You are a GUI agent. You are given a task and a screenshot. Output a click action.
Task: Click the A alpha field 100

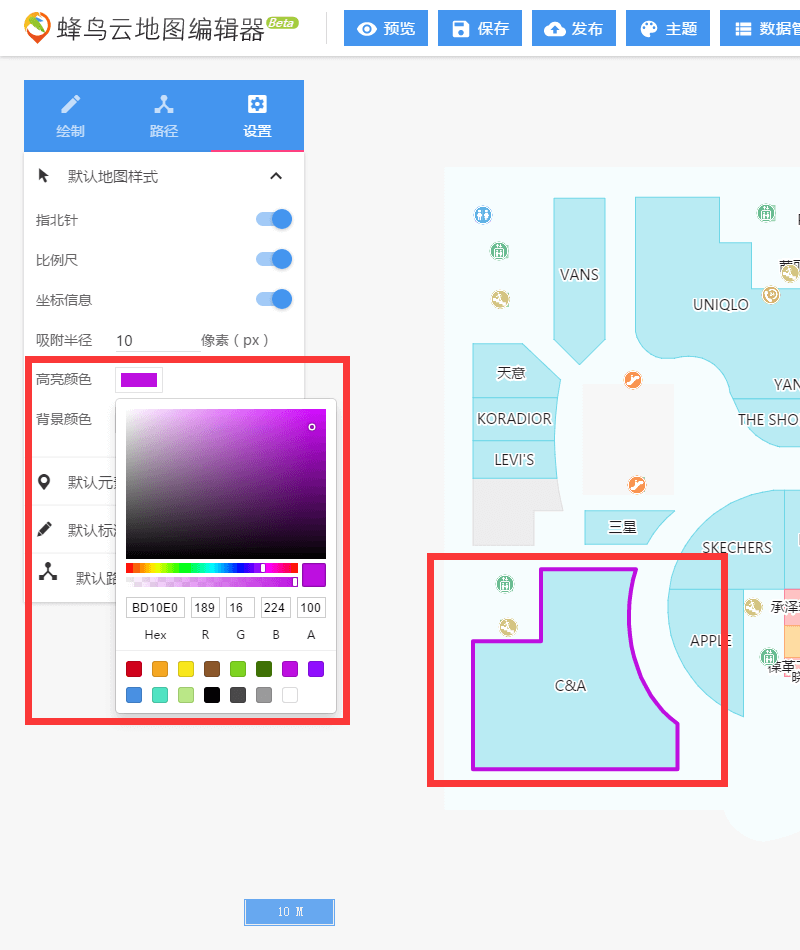311,608
